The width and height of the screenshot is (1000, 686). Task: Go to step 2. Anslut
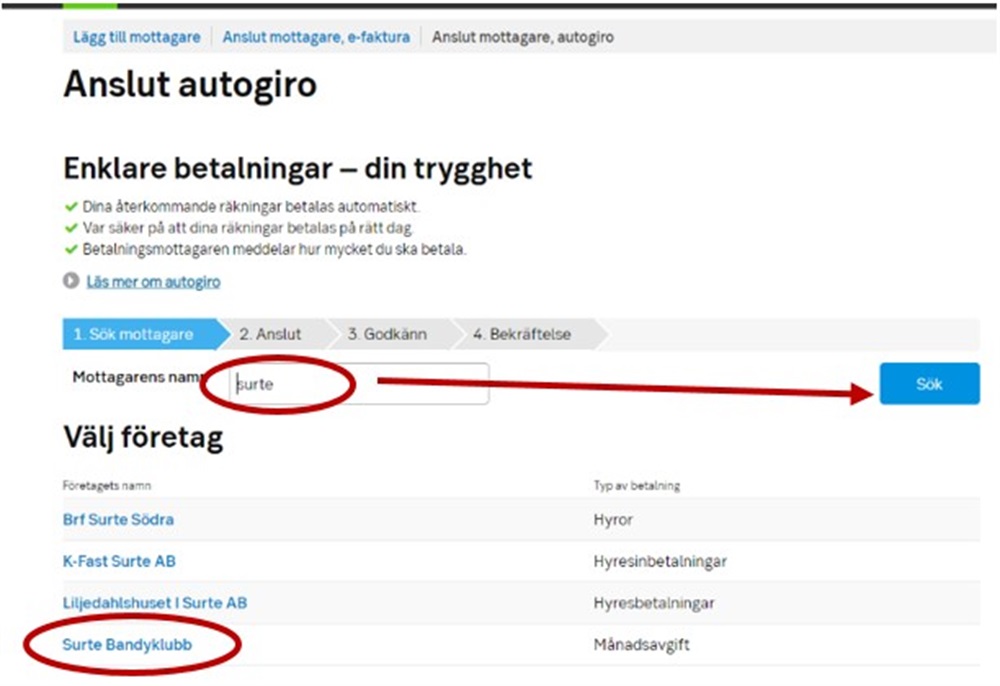pyautogui.click(x=270, y=334)
